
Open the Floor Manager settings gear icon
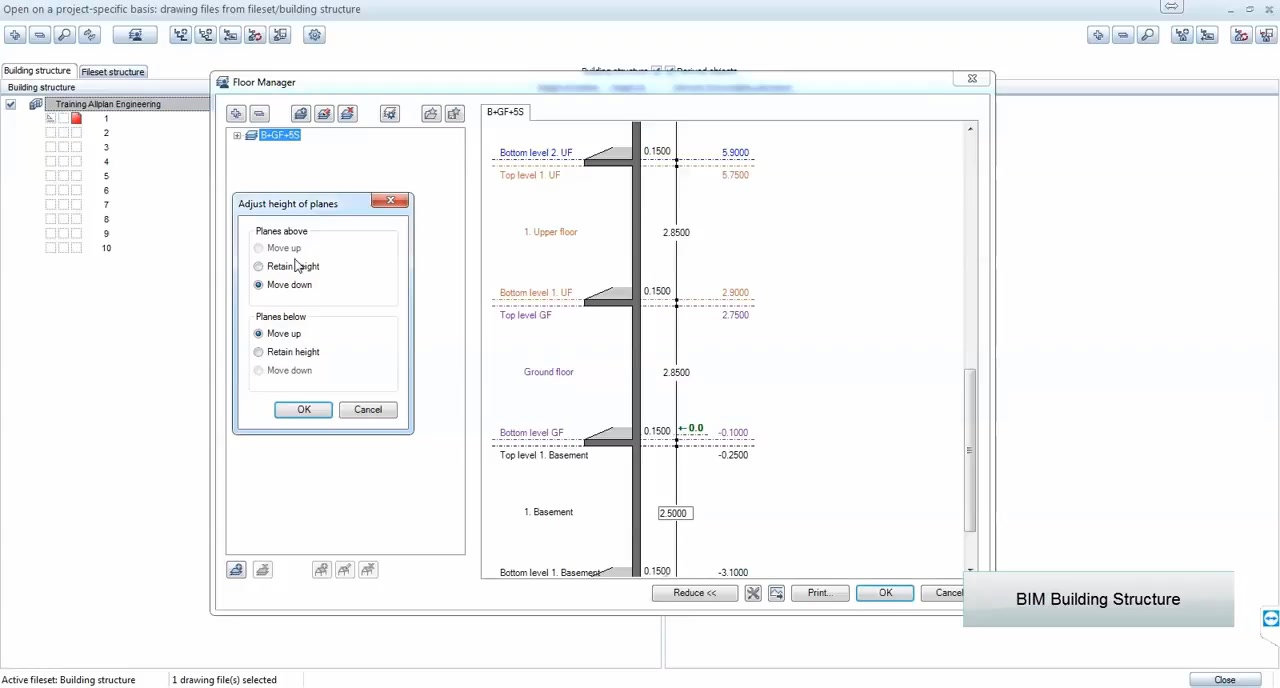(x=389, y=113)
